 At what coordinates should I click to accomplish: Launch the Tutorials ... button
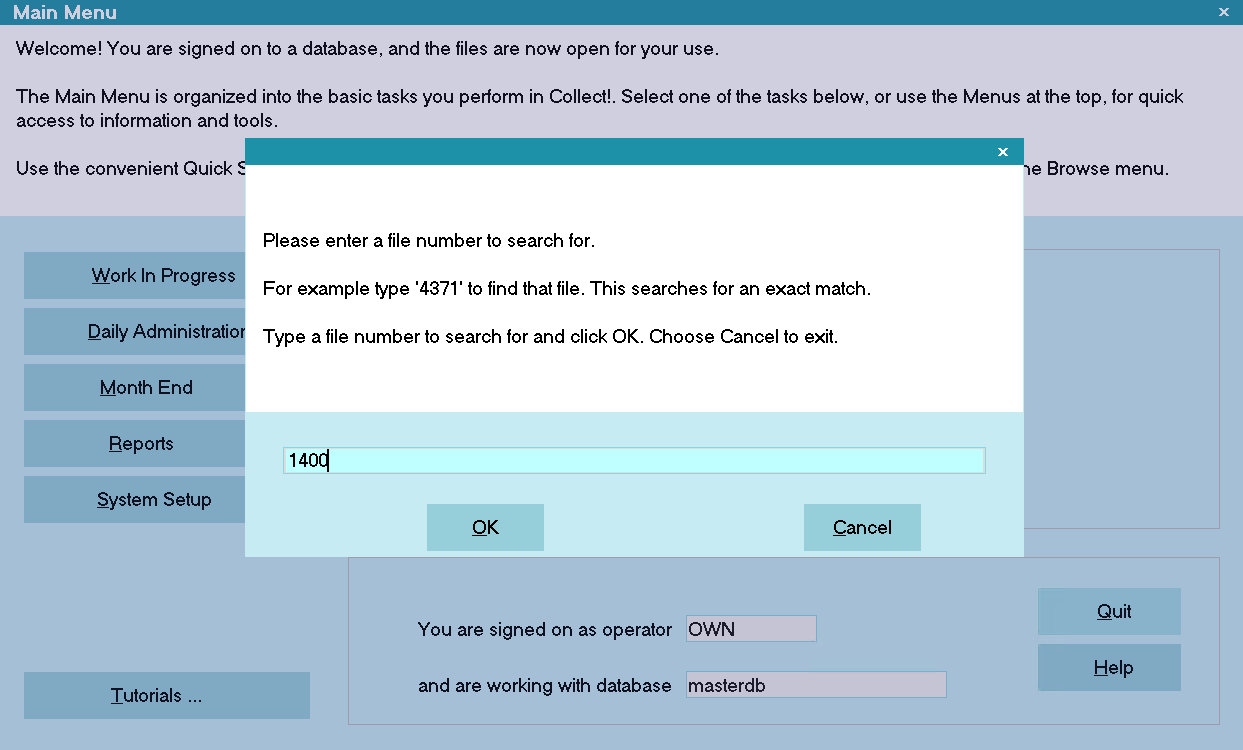point(167,695)
